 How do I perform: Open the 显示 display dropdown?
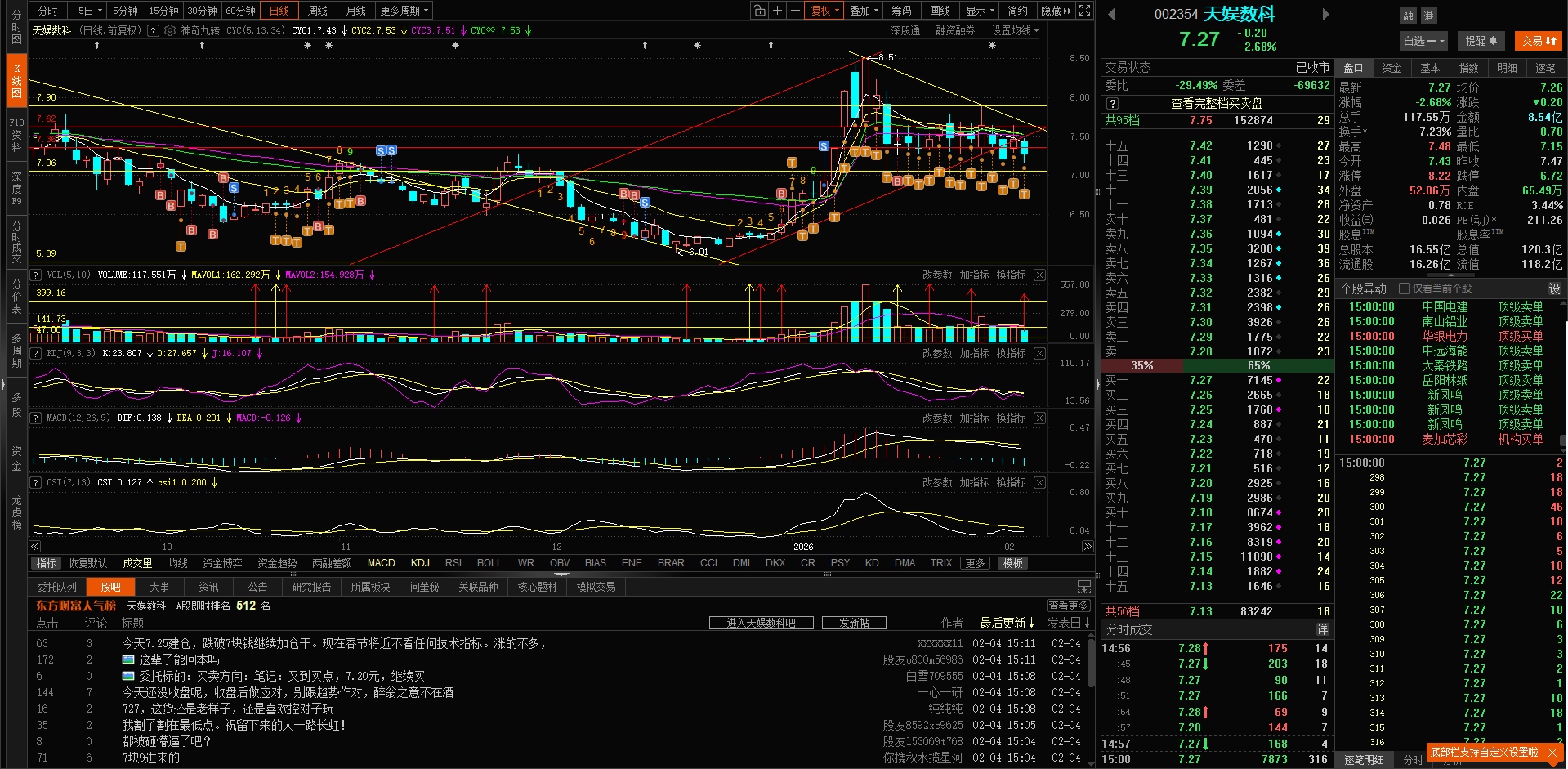[x=981, y=11]
